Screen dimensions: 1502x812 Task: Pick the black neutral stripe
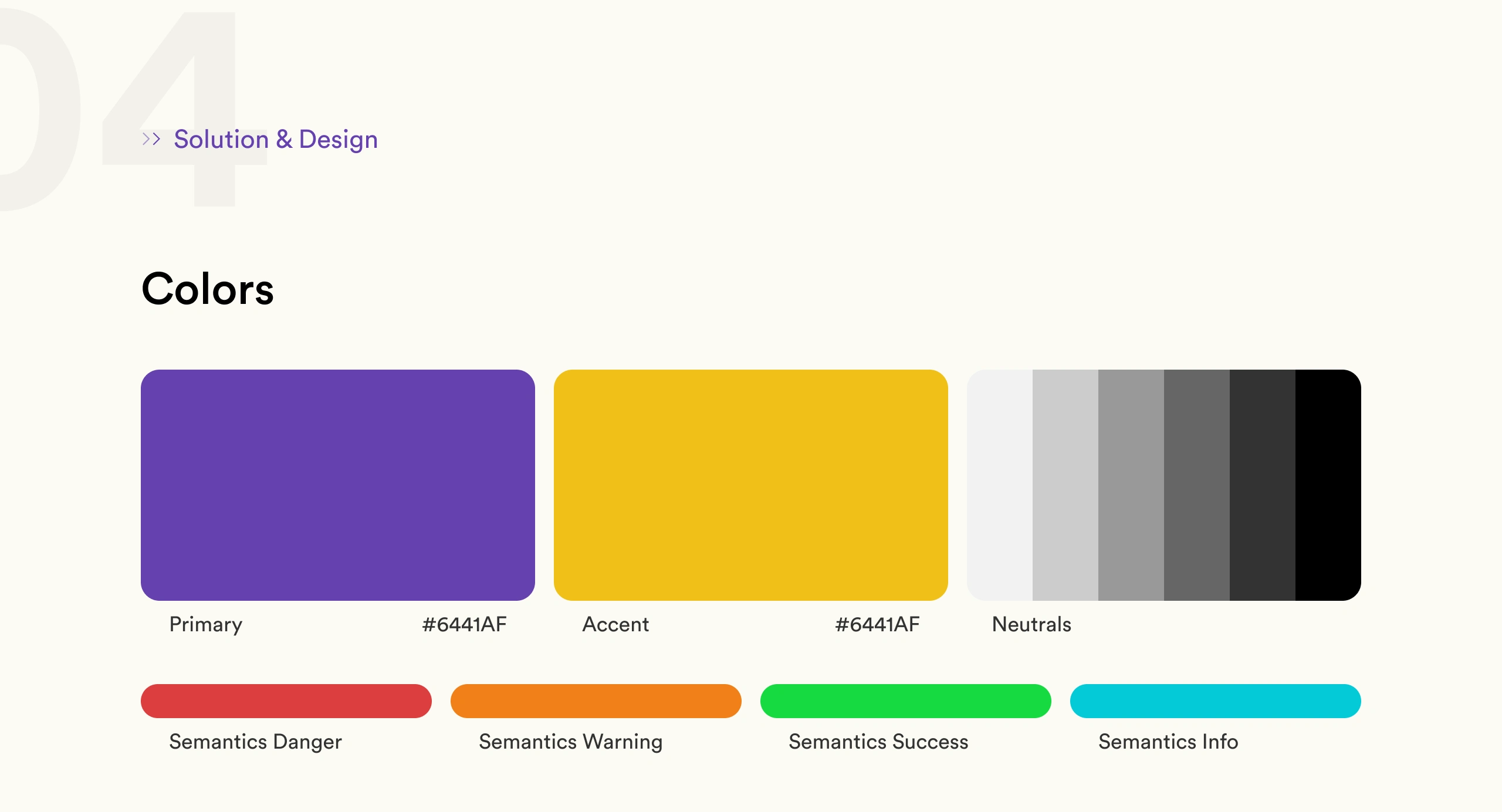click(x=1328, y=485)
